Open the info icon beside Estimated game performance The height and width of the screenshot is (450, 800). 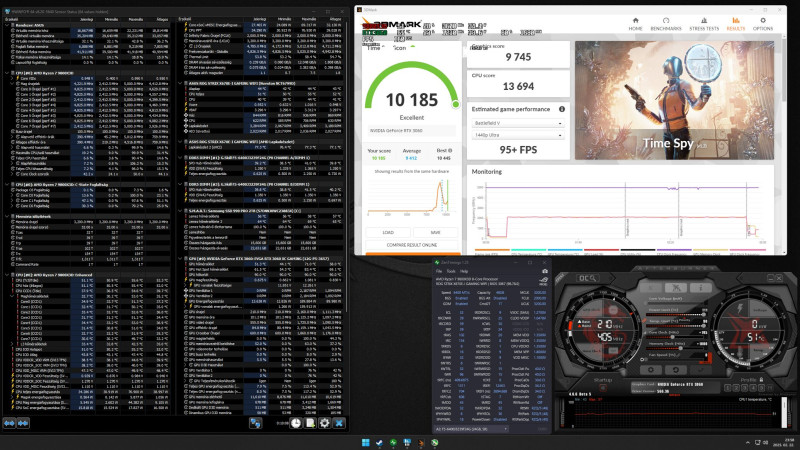tap(562, 109)
